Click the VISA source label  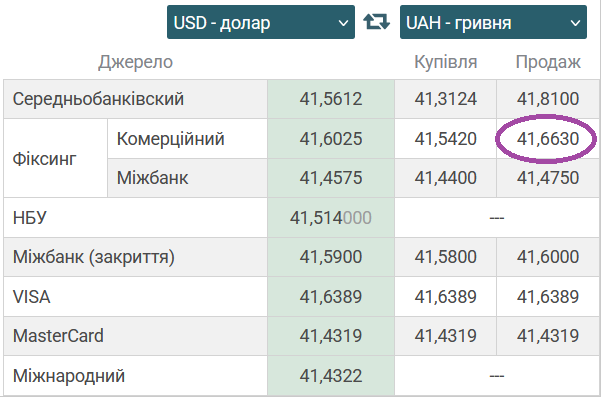(x=31, y=296)
